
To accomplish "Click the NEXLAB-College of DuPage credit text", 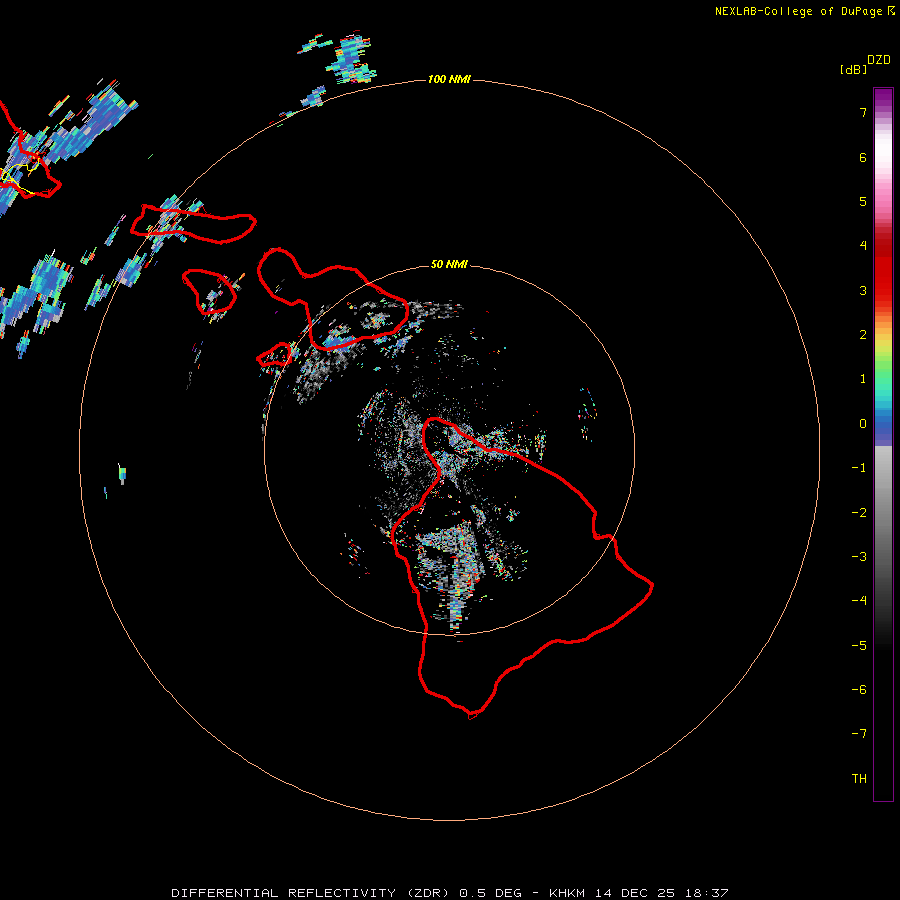I will (x=805, y=11).
